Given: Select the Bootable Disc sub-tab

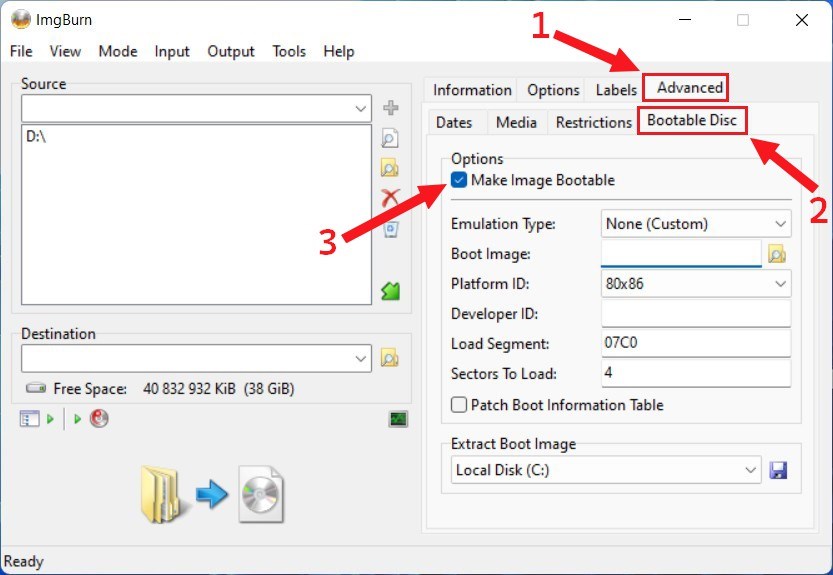Looking at the screenshot, I should pyautogui.click(x=692, y=121).
